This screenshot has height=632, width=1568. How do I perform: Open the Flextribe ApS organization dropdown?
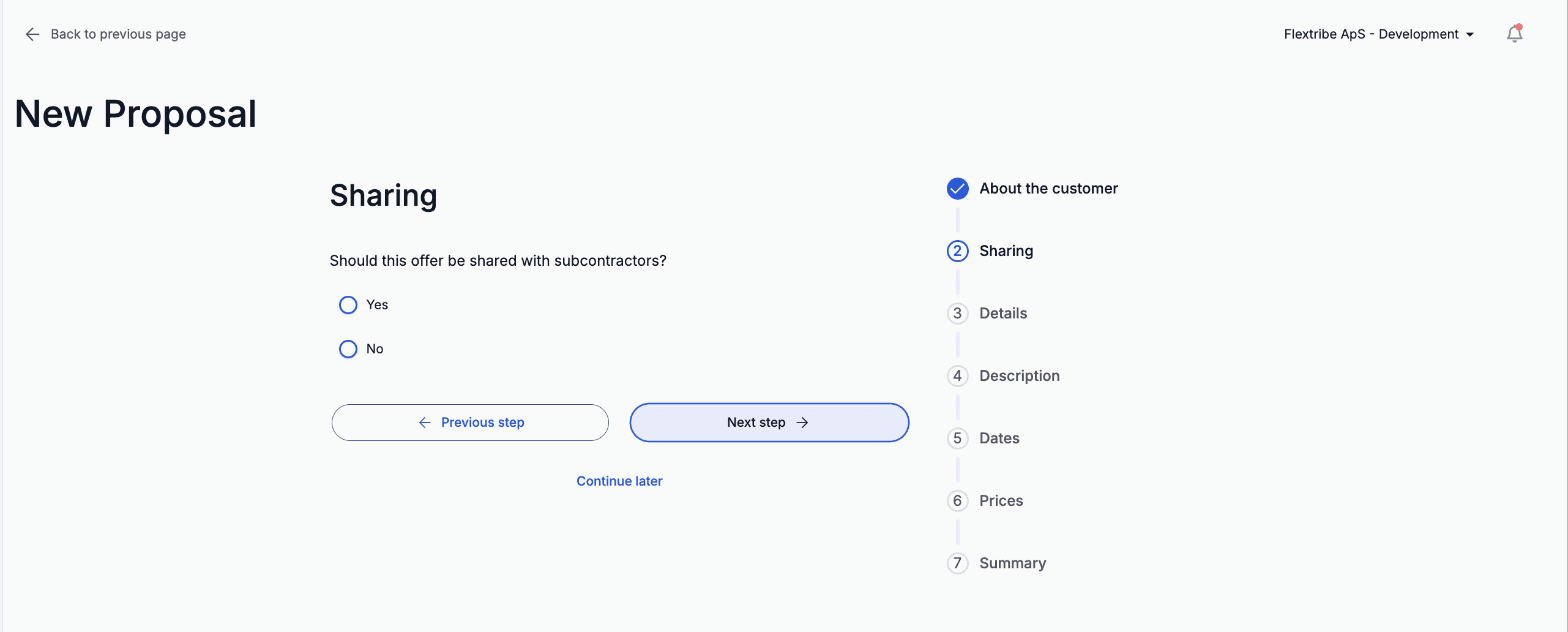[1378, 34]
